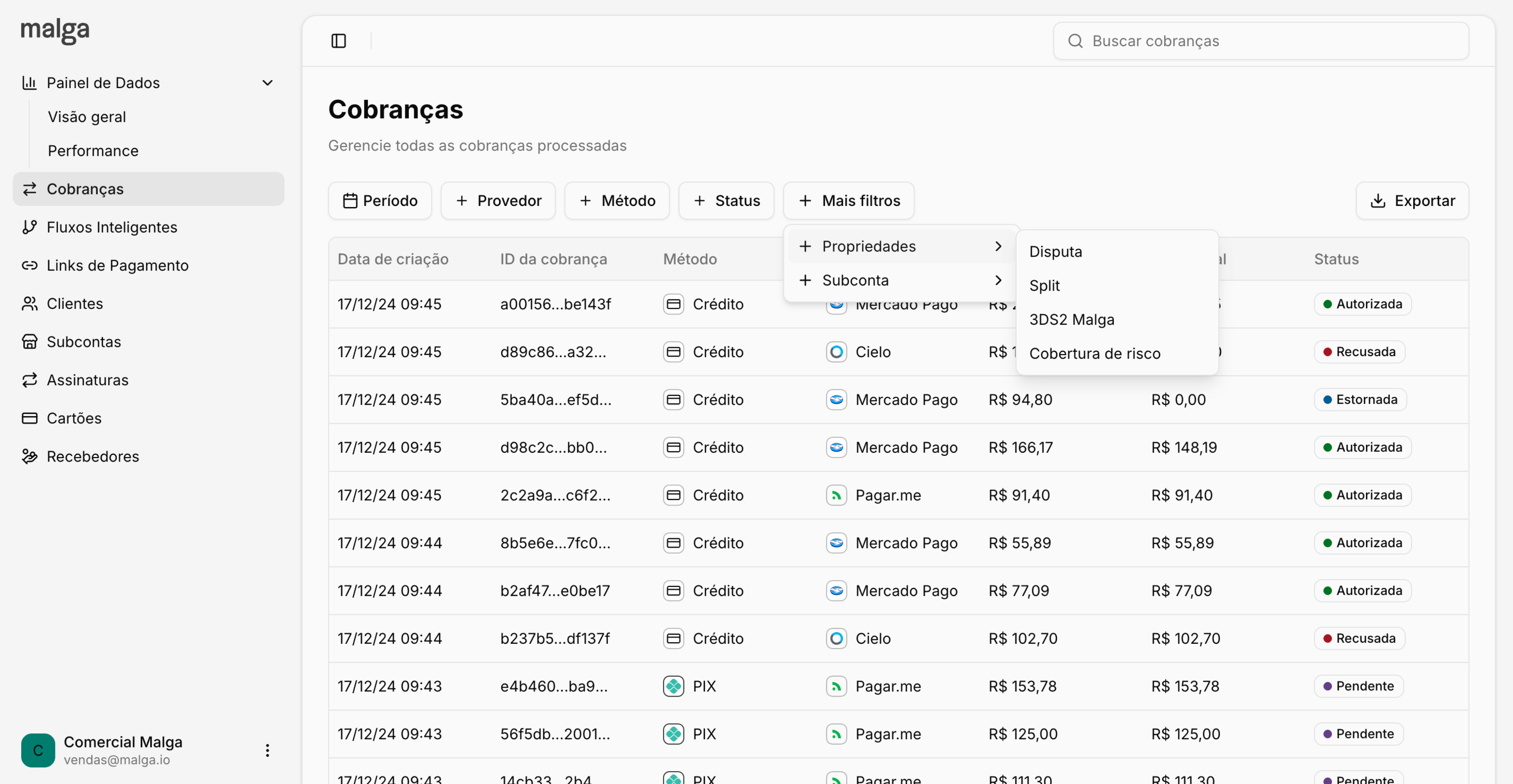The image size is (1513, 784).
Task: Open charge b2af47...e0be17
Action: (x=555, y=591)
